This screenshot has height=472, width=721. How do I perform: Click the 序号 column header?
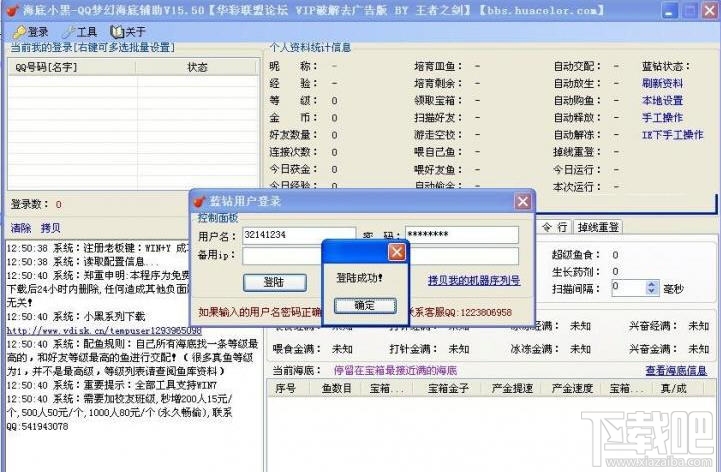291,388
